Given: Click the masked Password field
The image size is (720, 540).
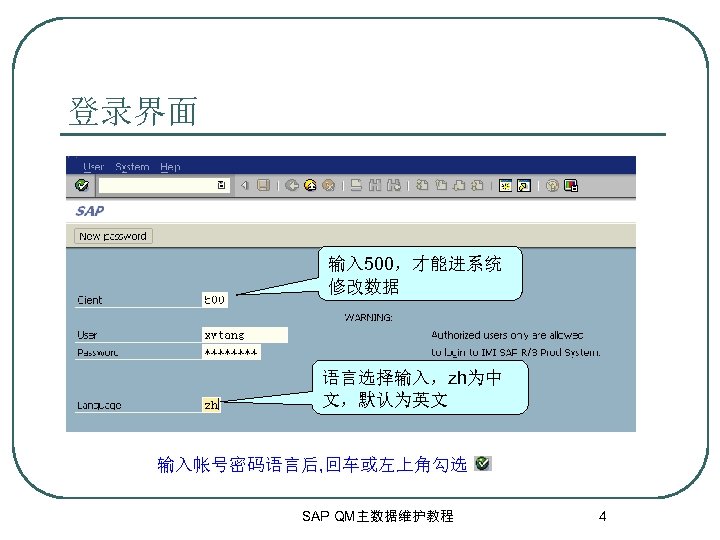Looking at the screenshot, I should coord(231,352).
